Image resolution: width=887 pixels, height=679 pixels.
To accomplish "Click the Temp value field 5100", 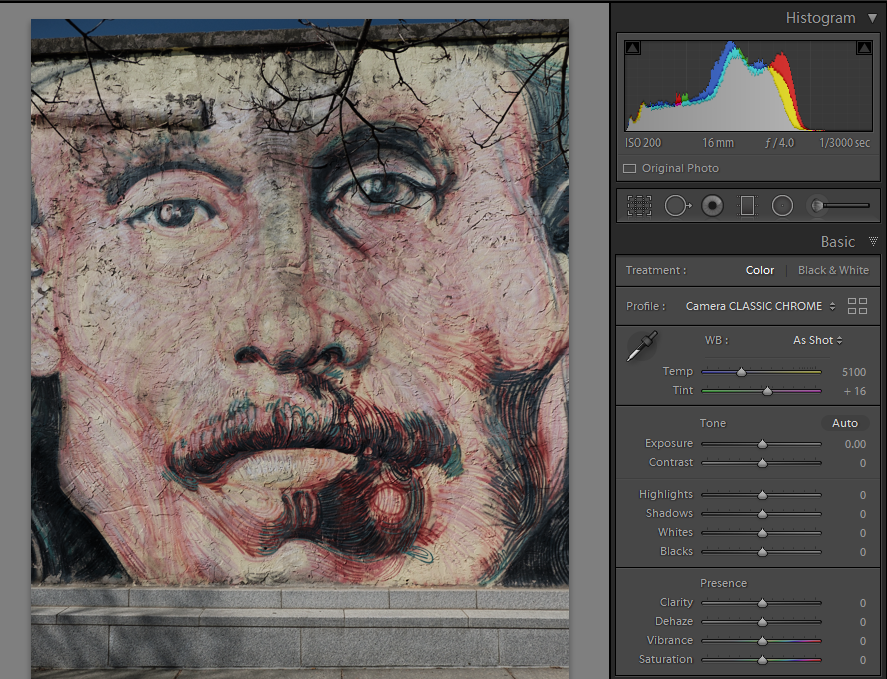I will pyautogui.click(x=853, y=371).
